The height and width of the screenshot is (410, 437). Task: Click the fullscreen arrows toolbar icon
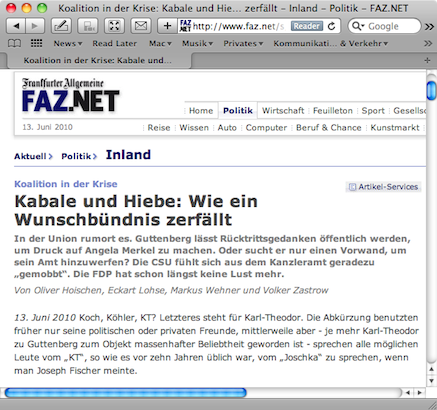click(x=114, y=26)
